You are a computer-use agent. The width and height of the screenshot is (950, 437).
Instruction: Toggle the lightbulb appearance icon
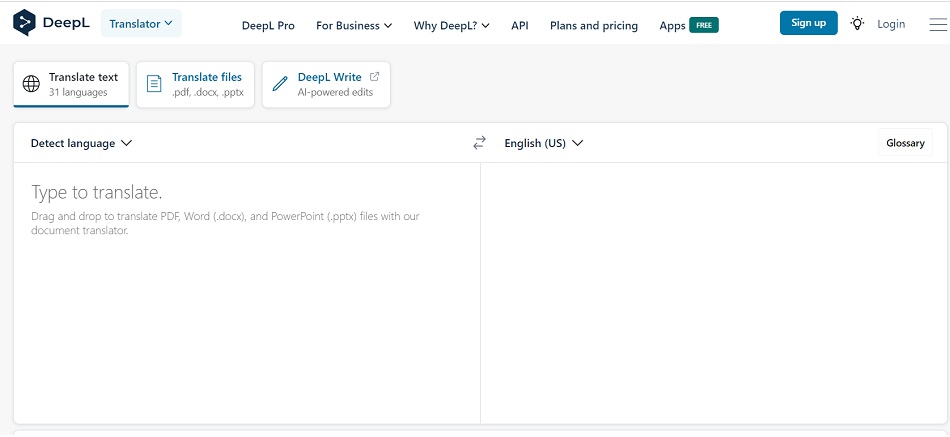tap(857, 24)
